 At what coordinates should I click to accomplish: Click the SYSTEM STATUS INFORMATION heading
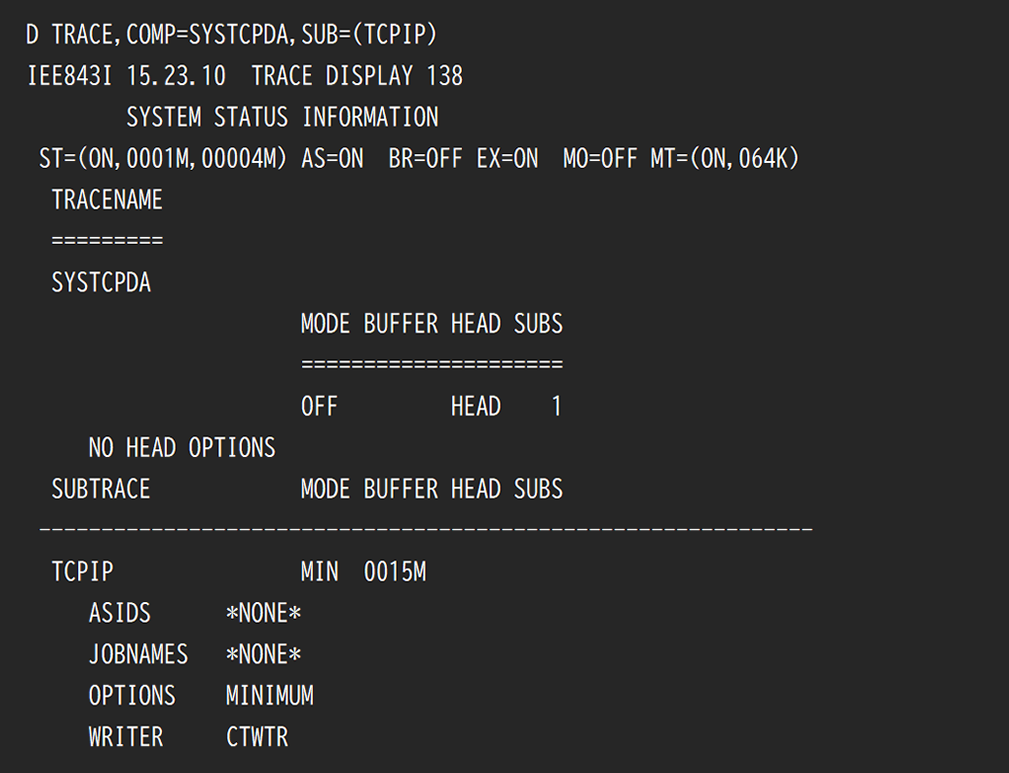click(282, 117)
